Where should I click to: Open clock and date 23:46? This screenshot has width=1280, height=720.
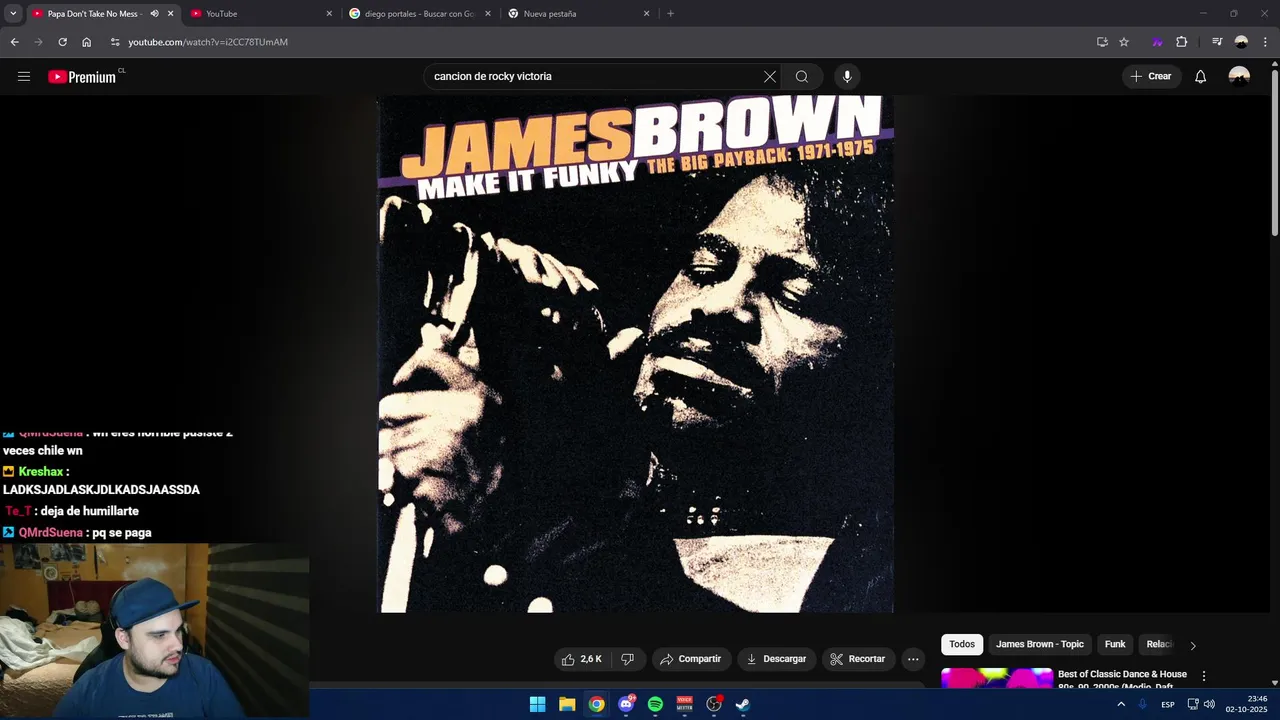point(1246,704)
